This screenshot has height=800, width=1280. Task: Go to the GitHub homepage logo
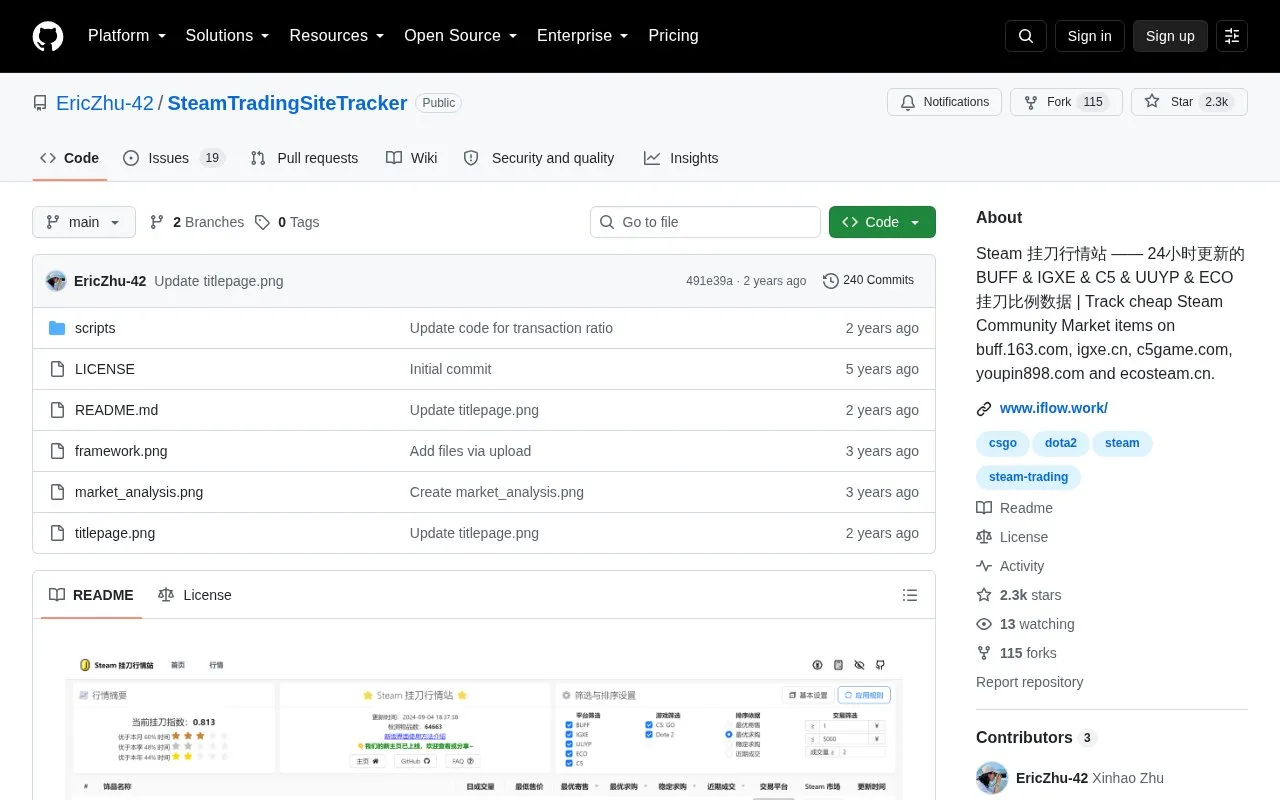tap(48, 36)
